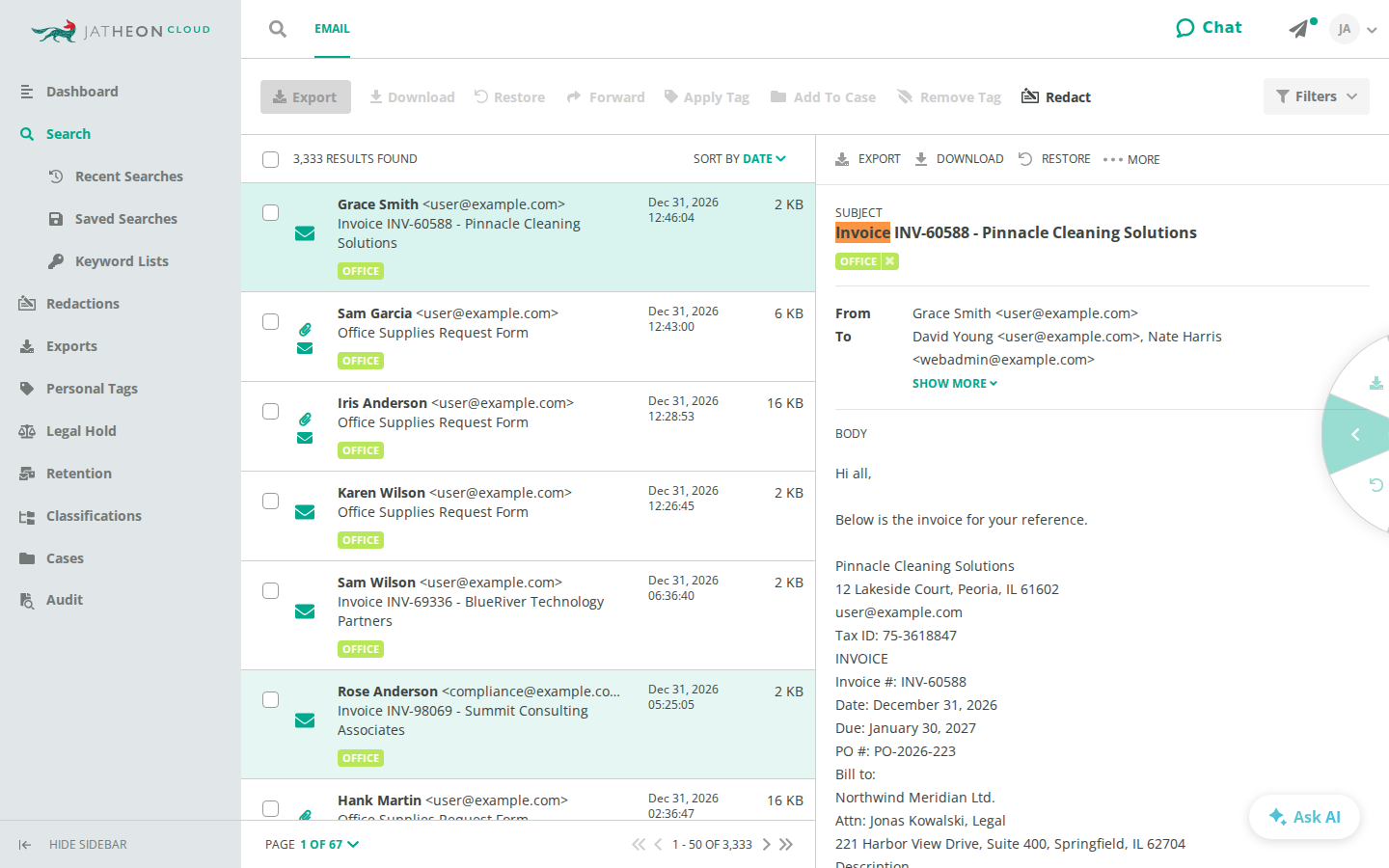Check the Sam Garcia email checkbox
This screenshot has width=1389, height=868.
click(x=271, y=321)
